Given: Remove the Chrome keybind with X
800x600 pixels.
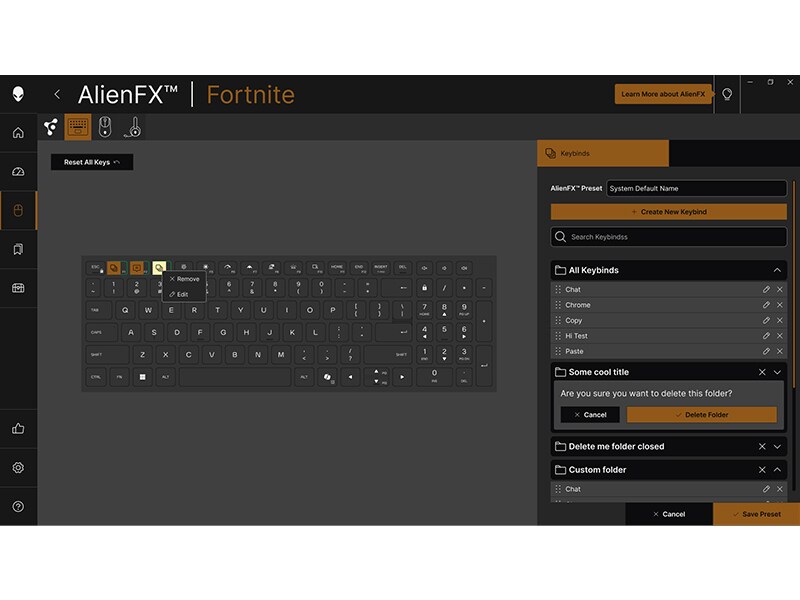Looking at the screenshot, I should [x=780, y=305].
